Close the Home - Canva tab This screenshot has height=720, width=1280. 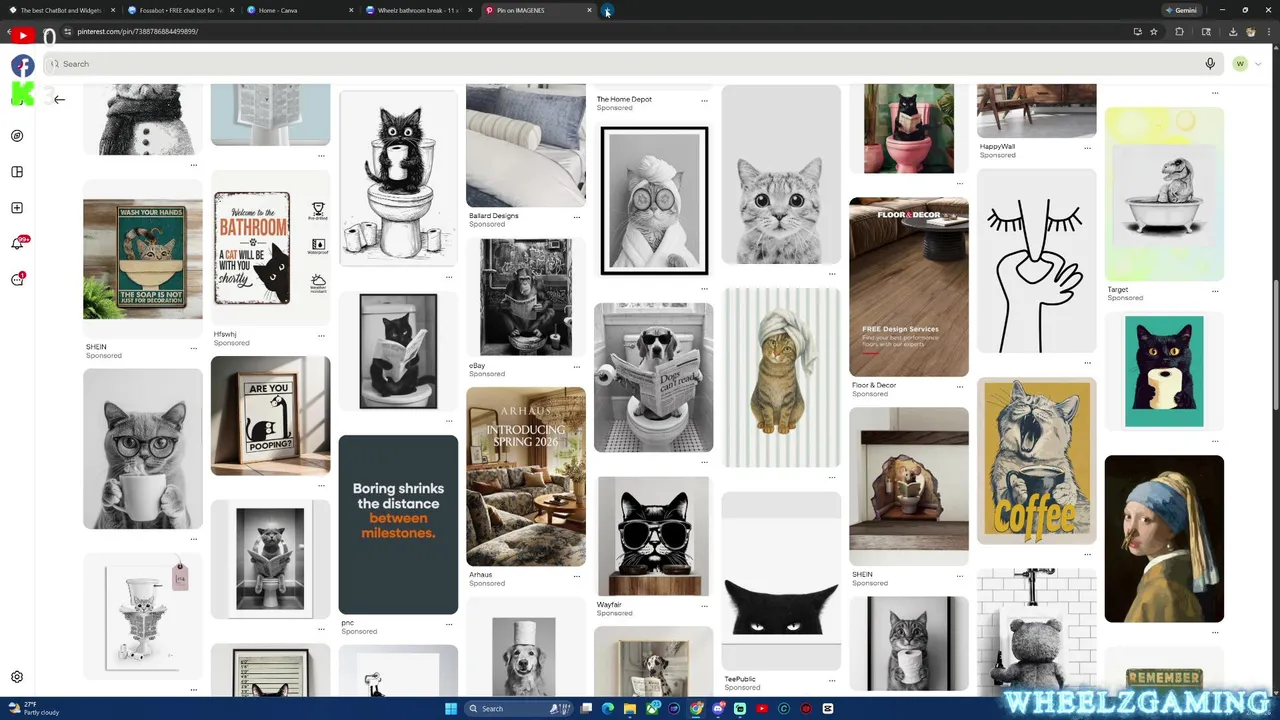coord(351,10)
